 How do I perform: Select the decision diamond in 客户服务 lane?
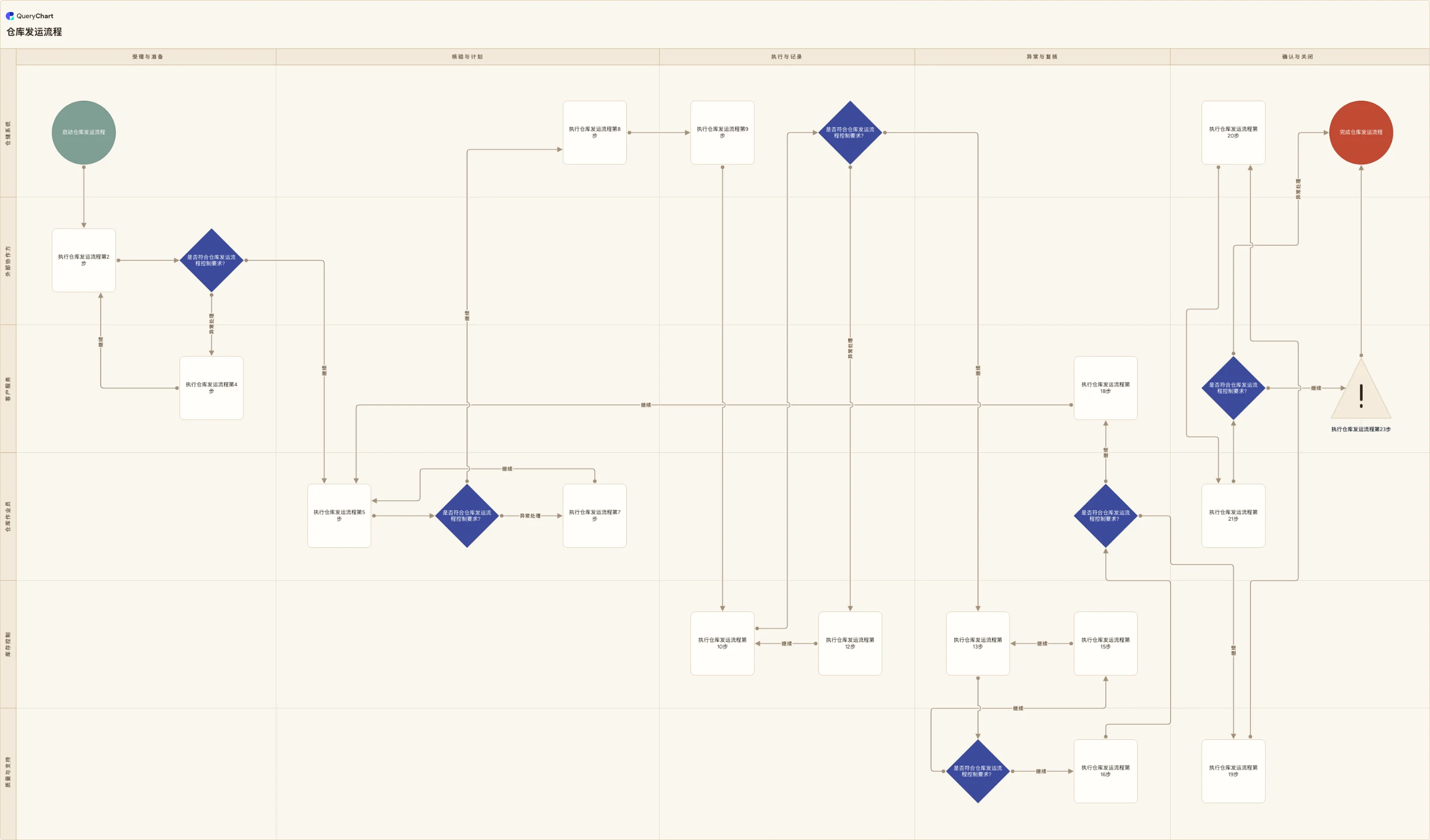click(1233, 388)
